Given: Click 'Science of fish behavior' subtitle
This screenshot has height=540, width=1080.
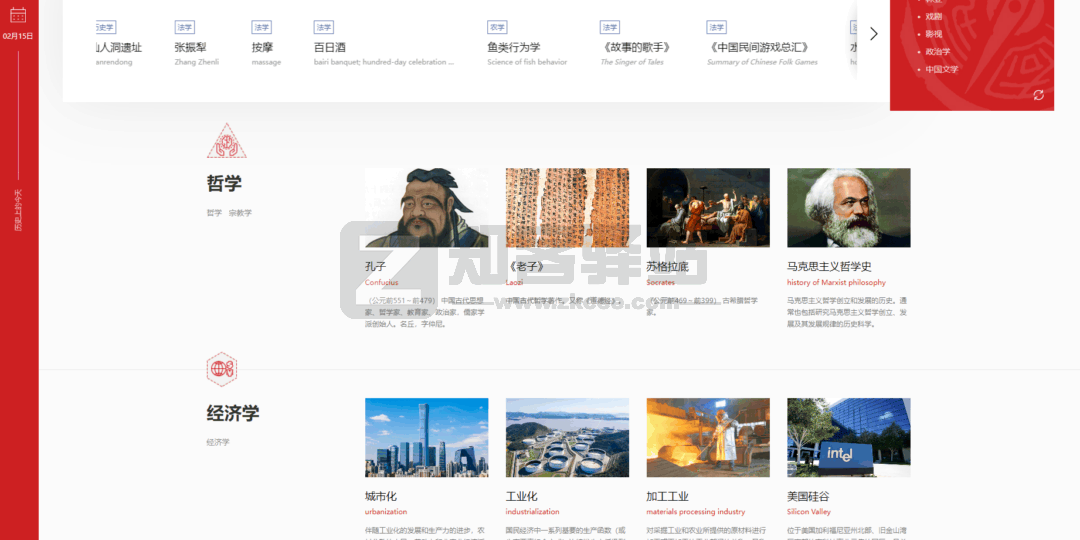Looking at the screenshot, I should pos(527,62).
